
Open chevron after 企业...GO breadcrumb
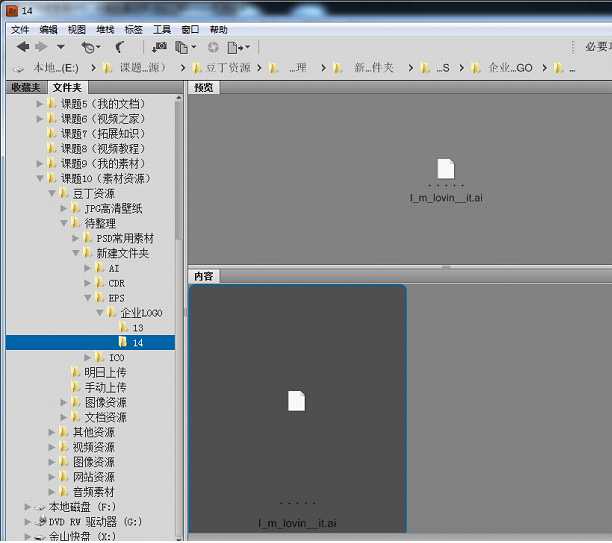[544, 68]
